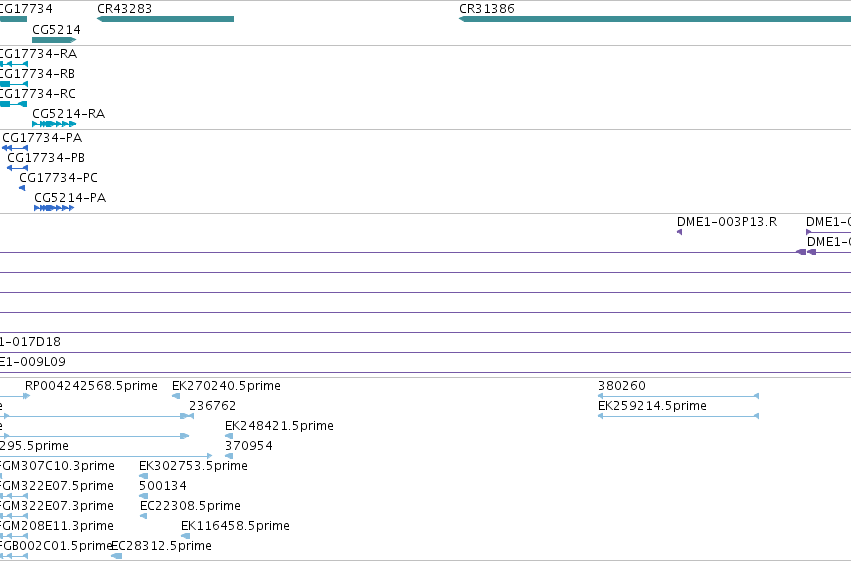Click the CG5214-RA transcript label
The height and width of the screenshot is (561, 851).
coord(68,114)
